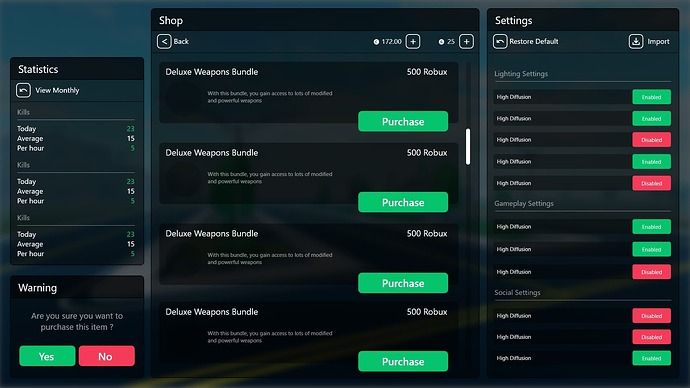Viewport: 690px width, 388px height.
Task: Click the coin icon next to 172.00
Action: [376, 42]
